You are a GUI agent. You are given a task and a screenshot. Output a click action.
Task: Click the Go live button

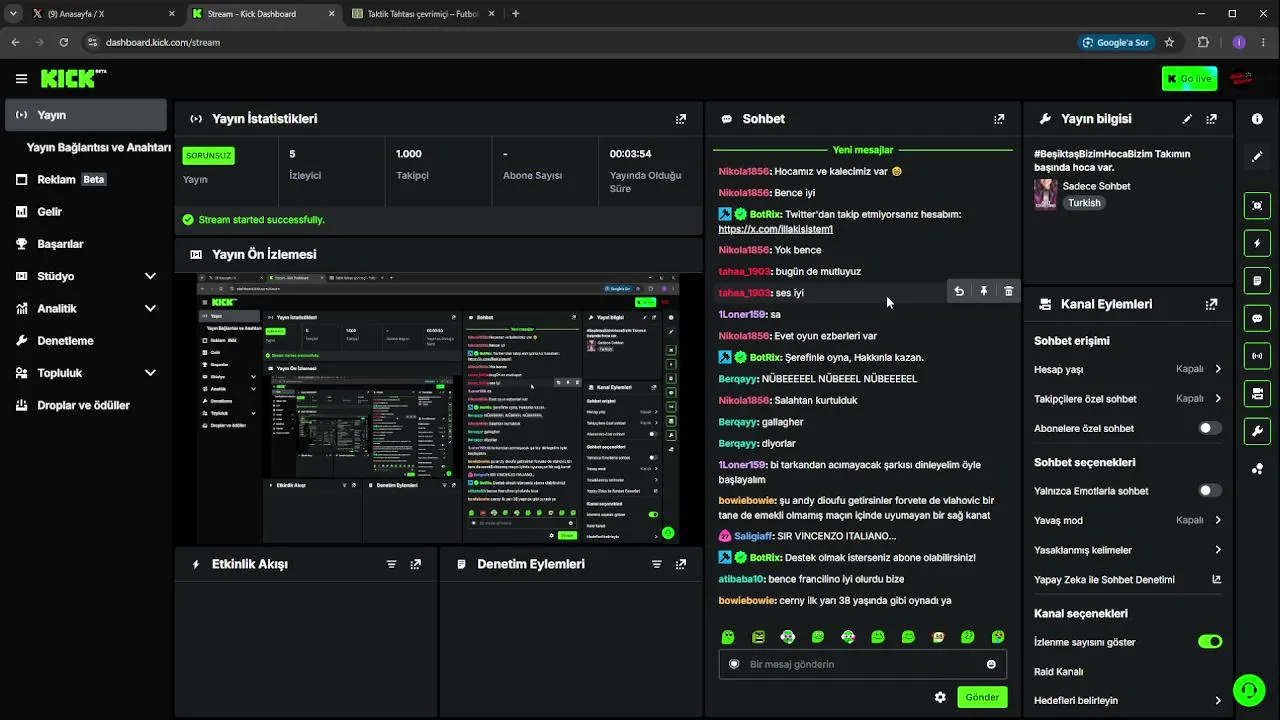click(1189, 79)
